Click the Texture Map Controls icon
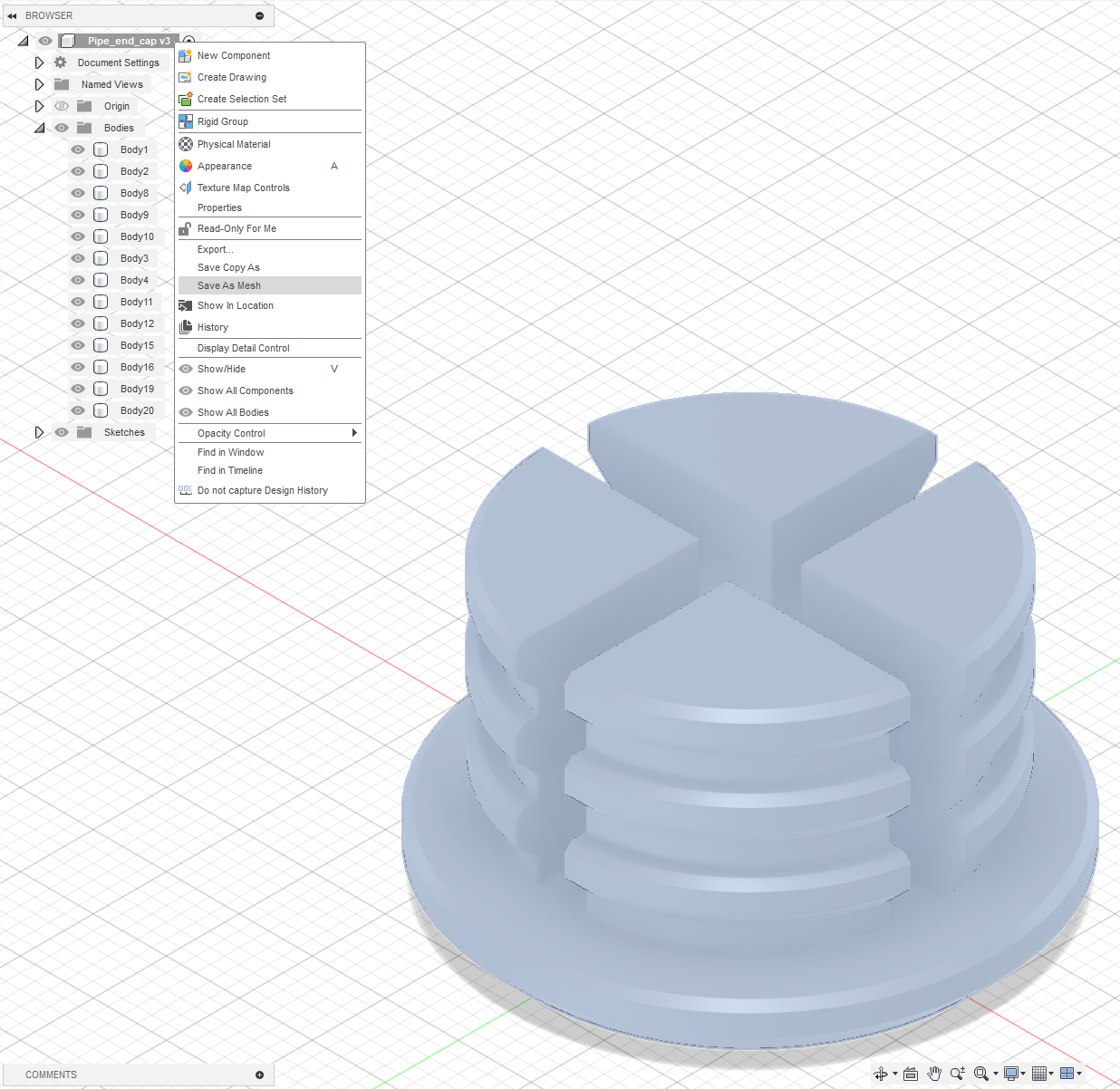The width and height of the screenshot is (1120, 1089). click(x=186, y=188)
